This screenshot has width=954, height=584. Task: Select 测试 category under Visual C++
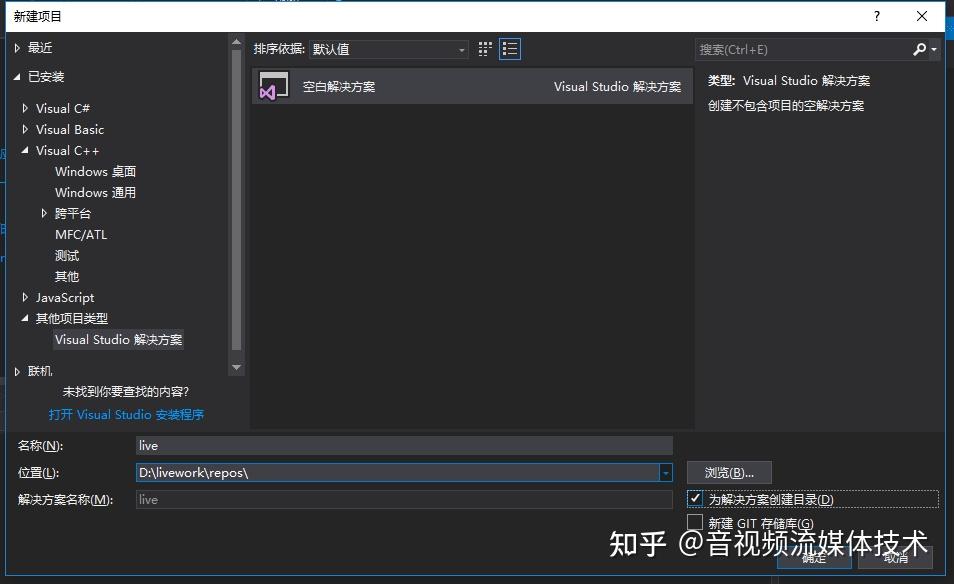[67, 256]
